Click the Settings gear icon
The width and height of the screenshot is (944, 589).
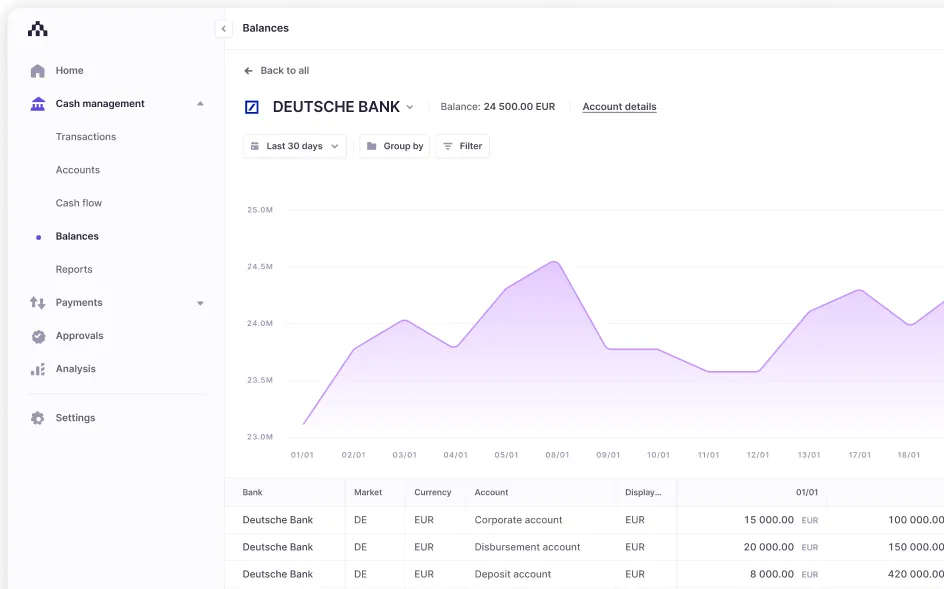(x=37, y=417)
